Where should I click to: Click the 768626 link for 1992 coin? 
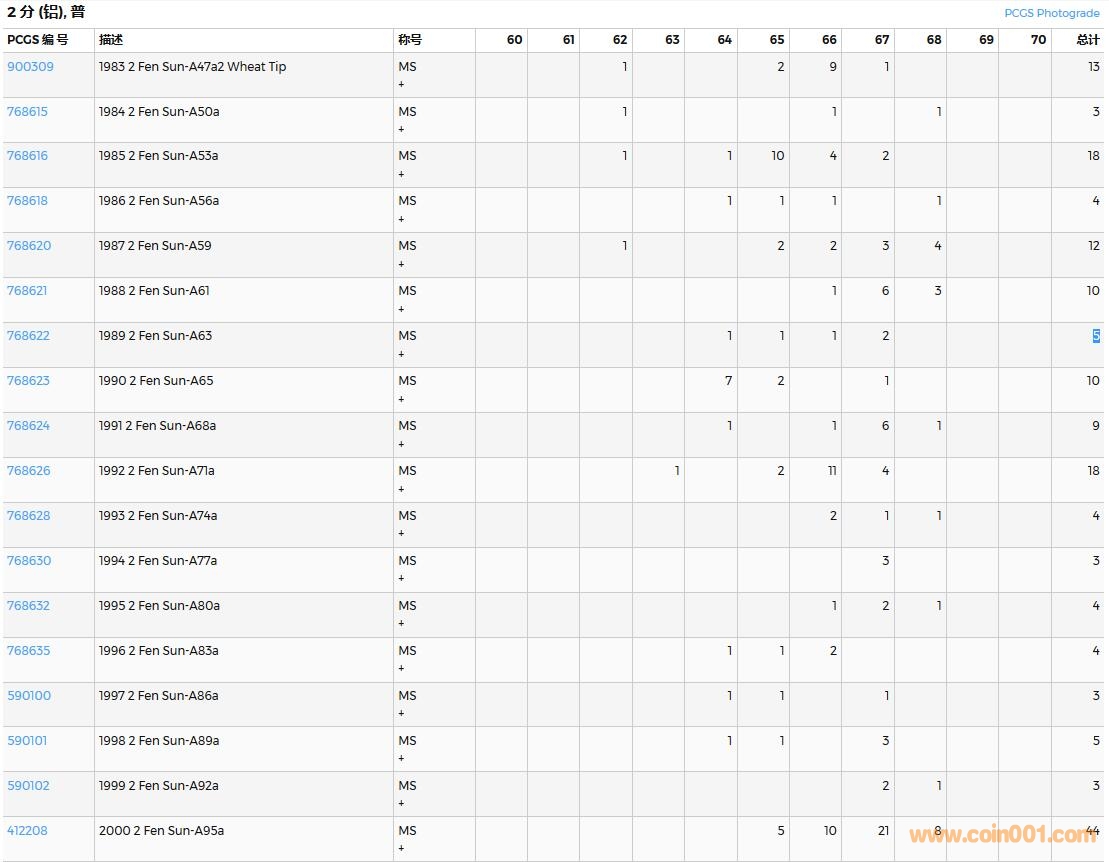[28, 471]
